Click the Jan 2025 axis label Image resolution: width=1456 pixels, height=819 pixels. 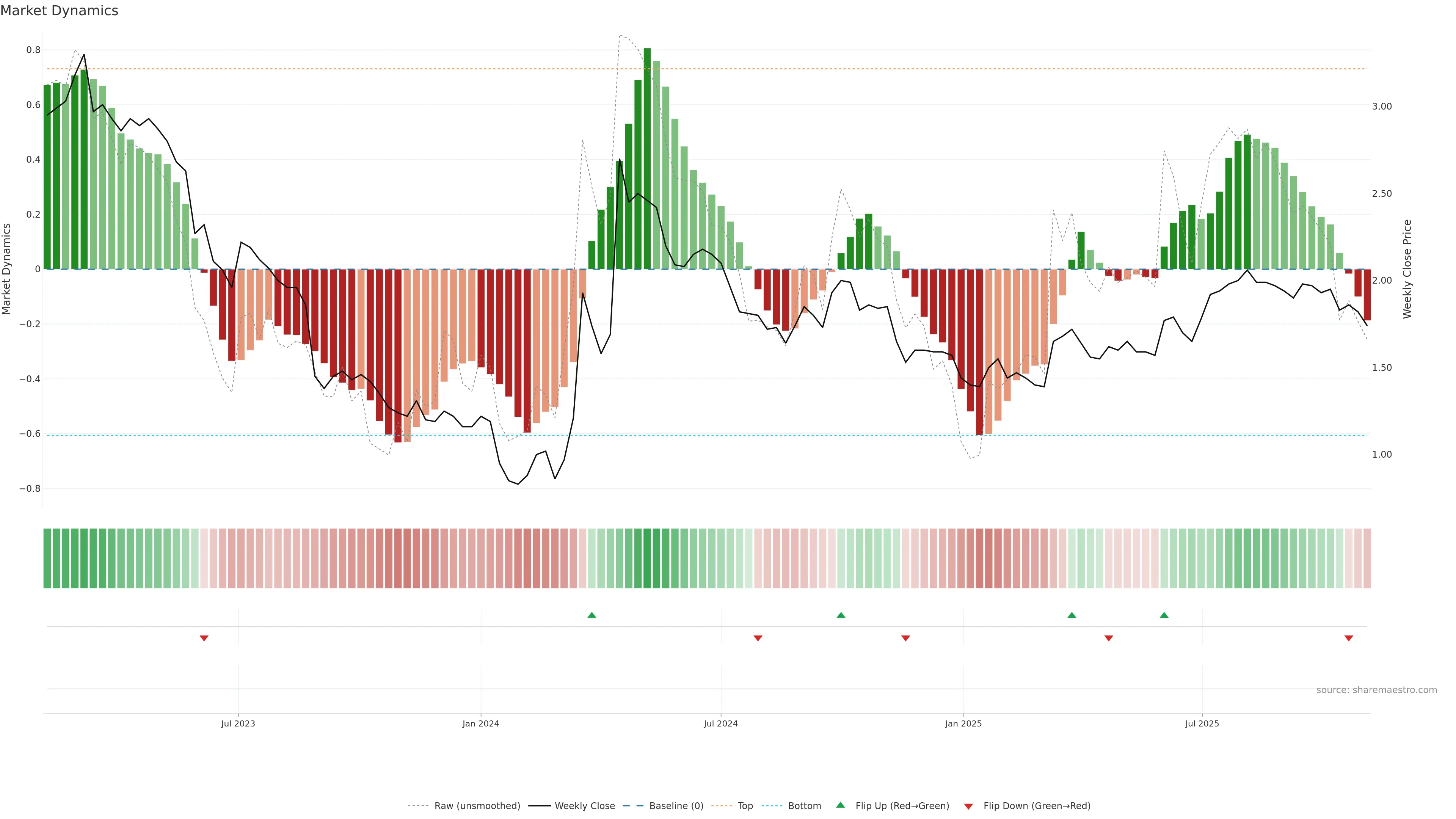[963, 723]
